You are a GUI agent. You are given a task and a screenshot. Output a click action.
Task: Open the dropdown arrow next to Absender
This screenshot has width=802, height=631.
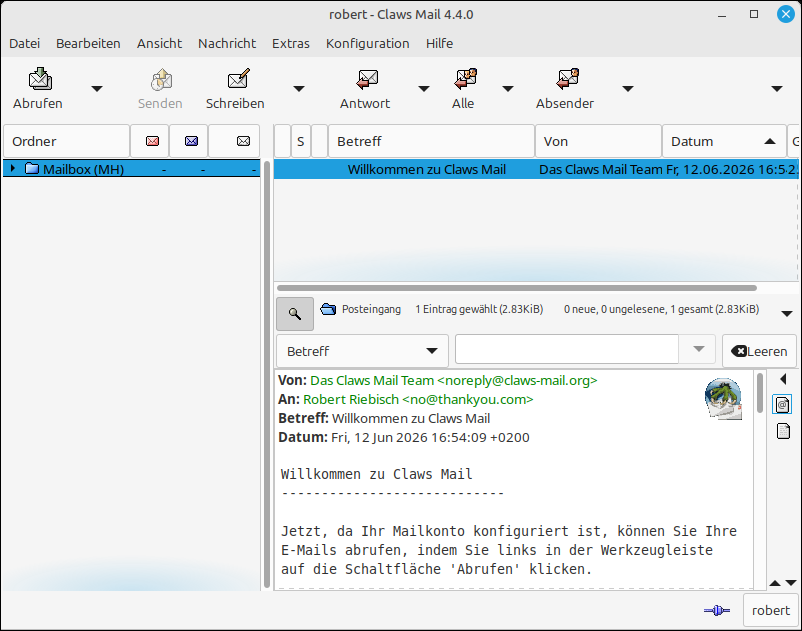click(x=628, y=89)
